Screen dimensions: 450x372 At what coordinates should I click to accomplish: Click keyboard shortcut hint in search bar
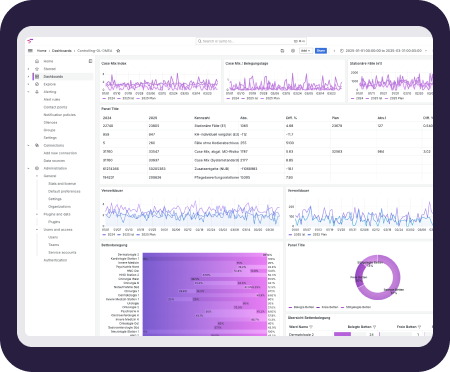pos(299,41)
